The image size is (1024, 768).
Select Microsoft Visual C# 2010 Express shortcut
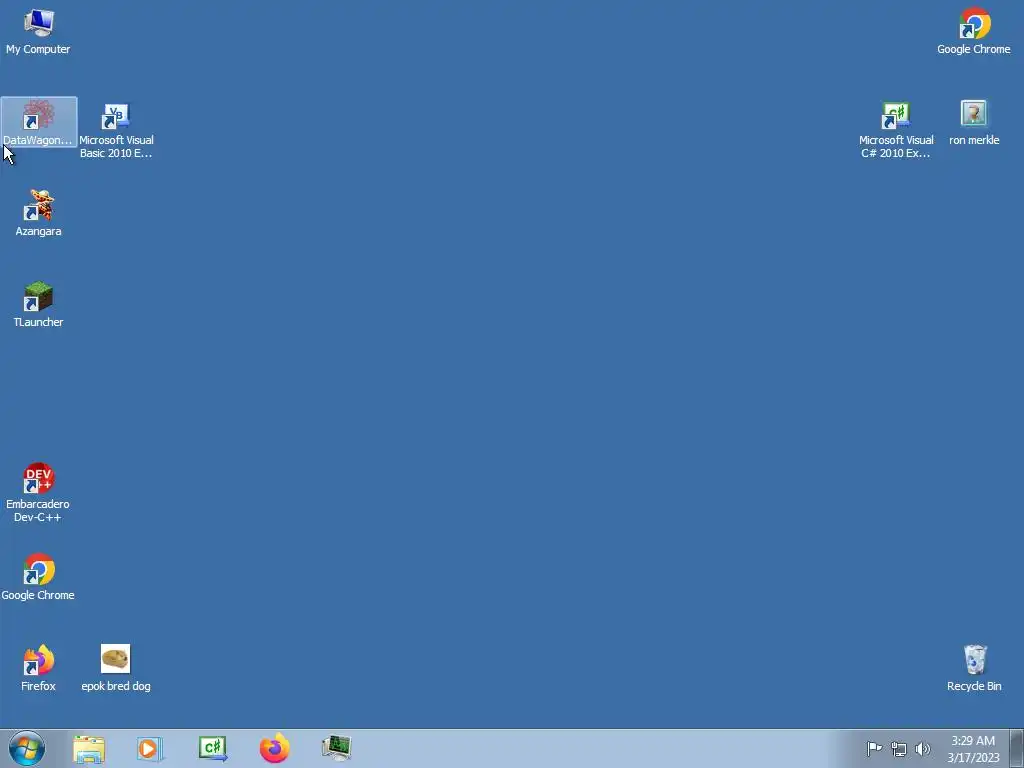point(896,131)
